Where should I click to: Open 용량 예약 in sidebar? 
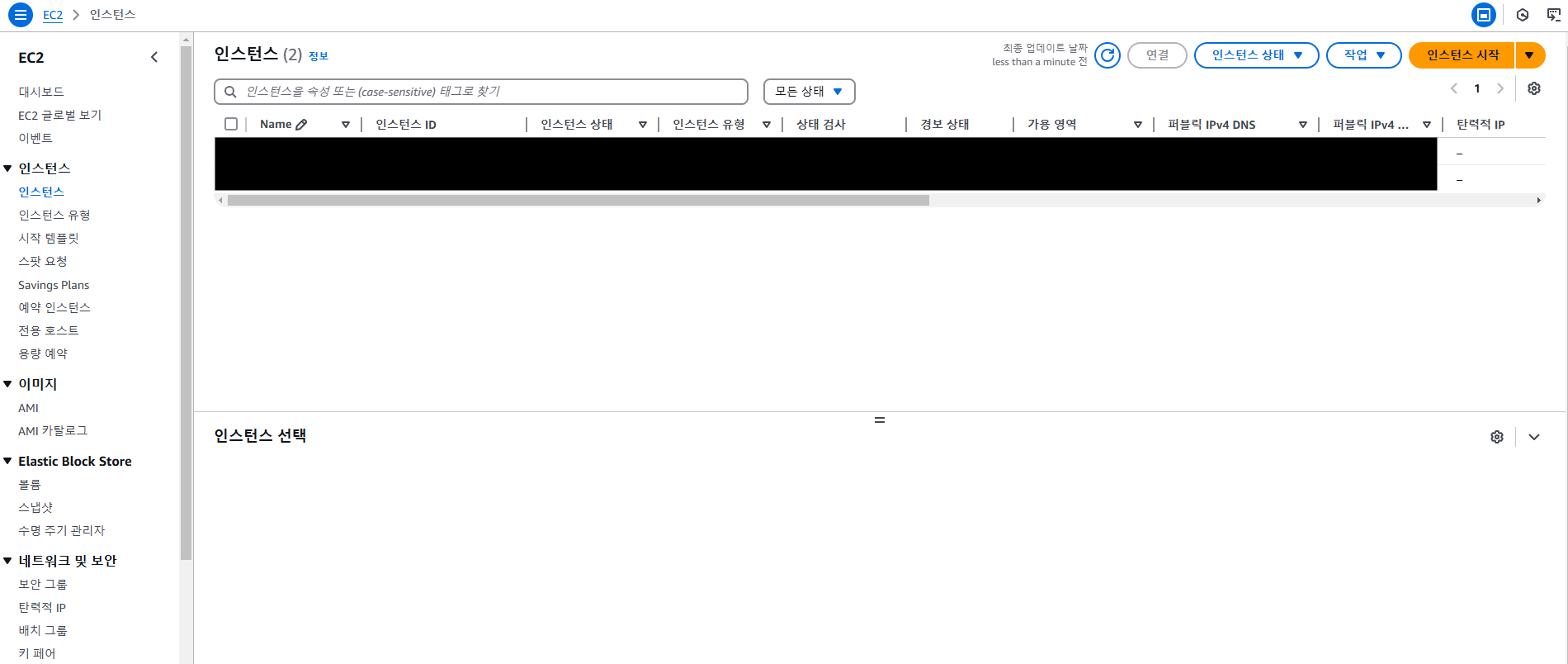43,353
